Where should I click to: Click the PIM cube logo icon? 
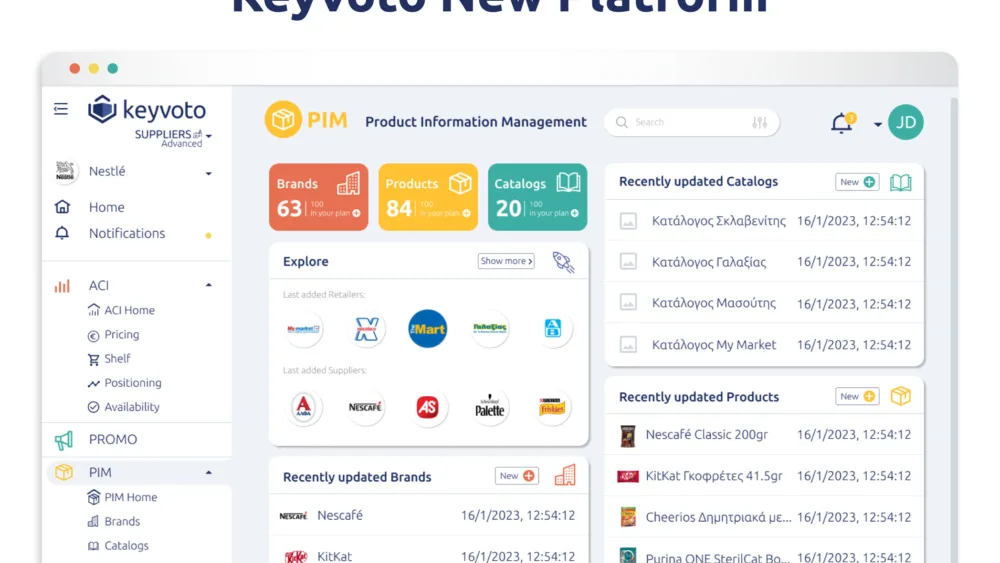click(x=283, y=119)
